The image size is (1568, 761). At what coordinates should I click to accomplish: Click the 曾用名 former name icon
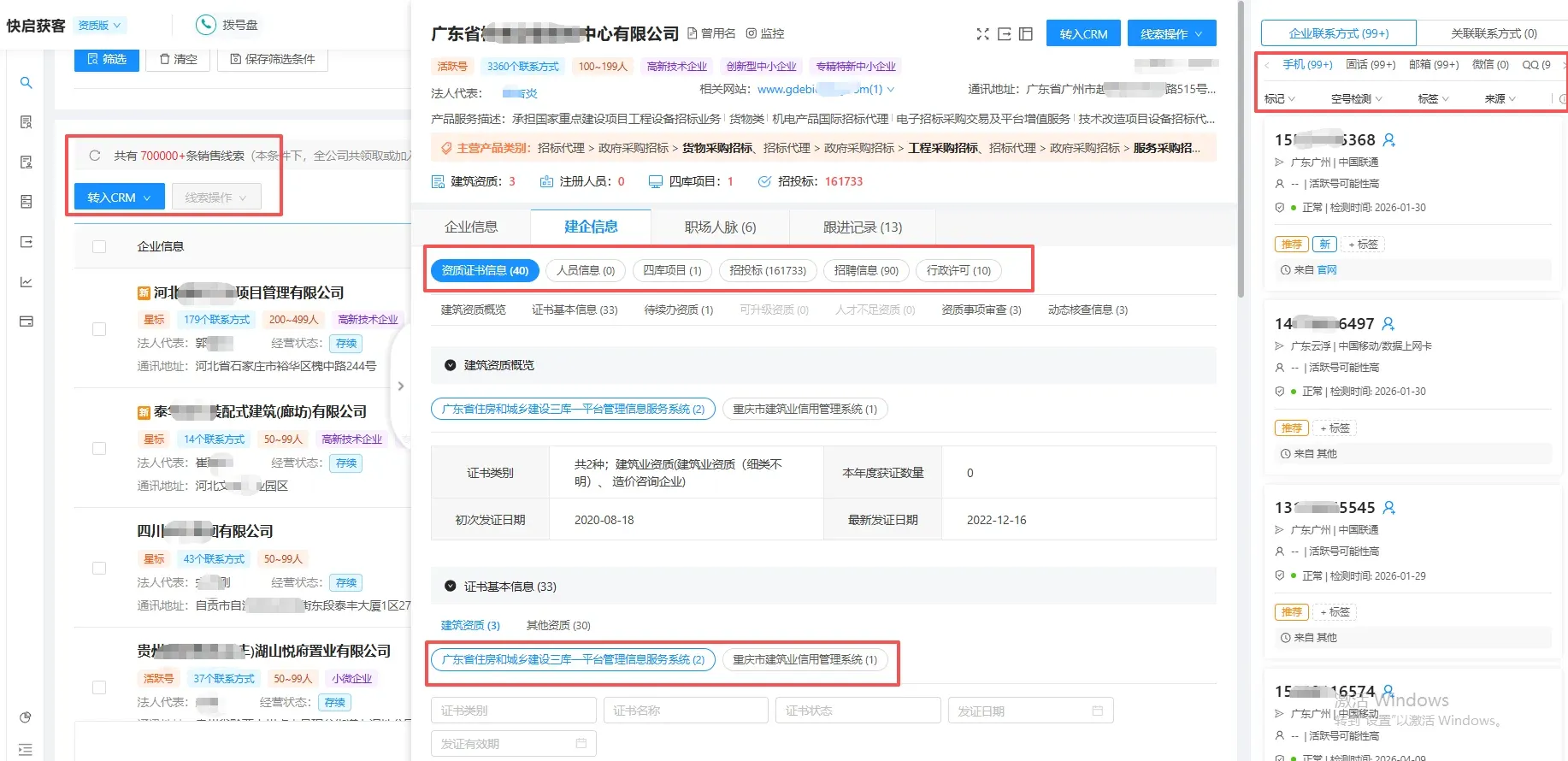pyautogui.click(x=693, y=33)
